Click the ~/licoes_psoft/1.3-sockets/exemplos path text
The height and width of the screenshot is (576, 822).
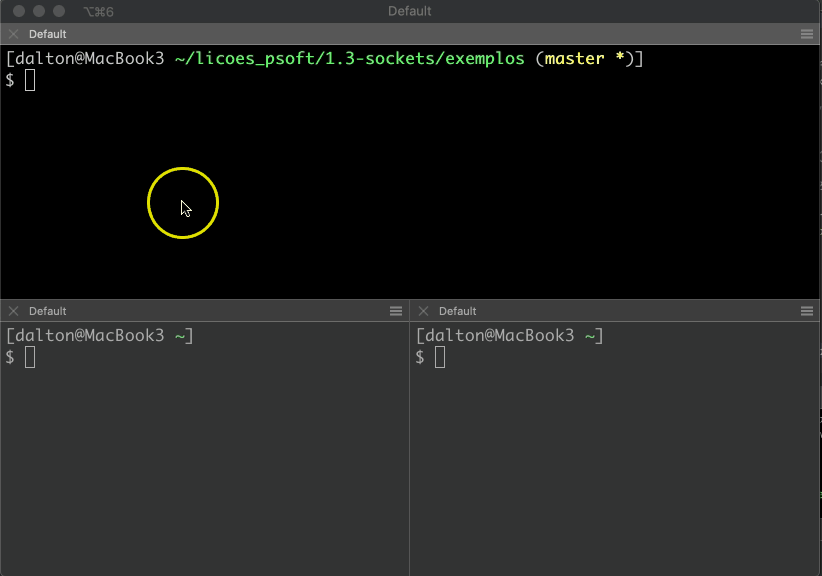coord(349,58)
